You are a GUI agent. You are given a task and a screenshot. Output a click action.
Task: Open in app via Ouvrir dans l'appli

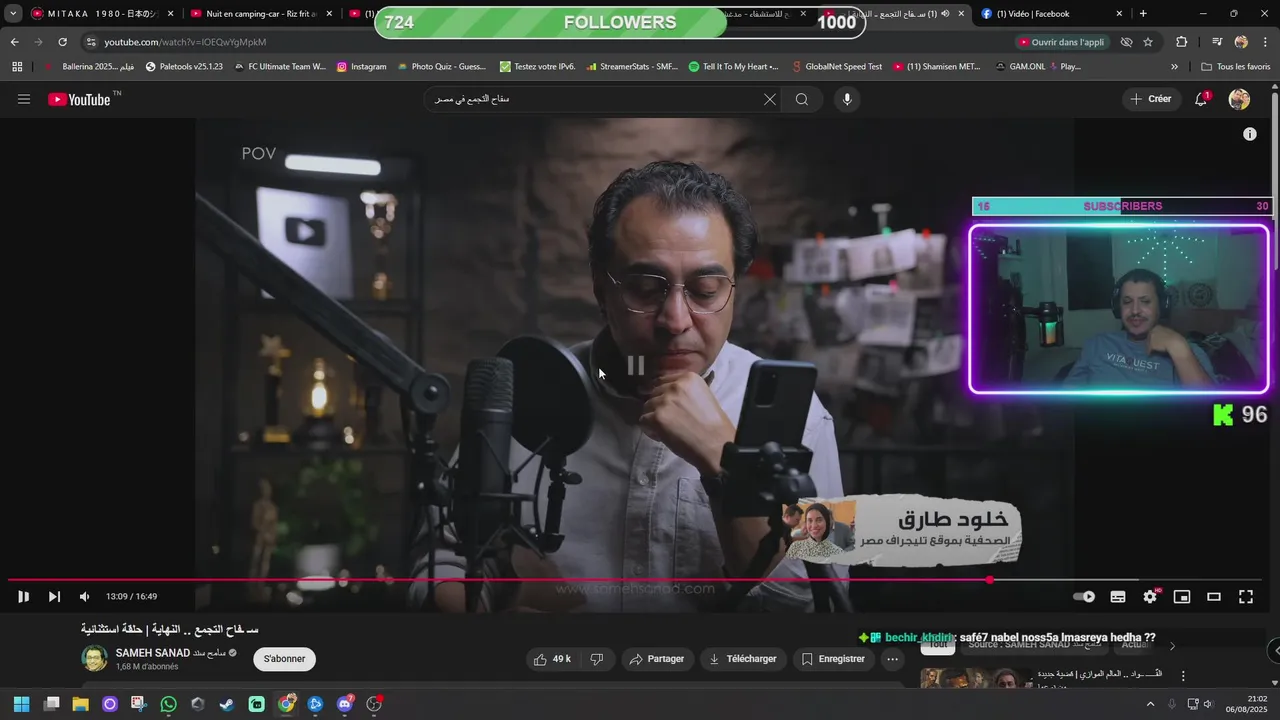pos(1061,42)
